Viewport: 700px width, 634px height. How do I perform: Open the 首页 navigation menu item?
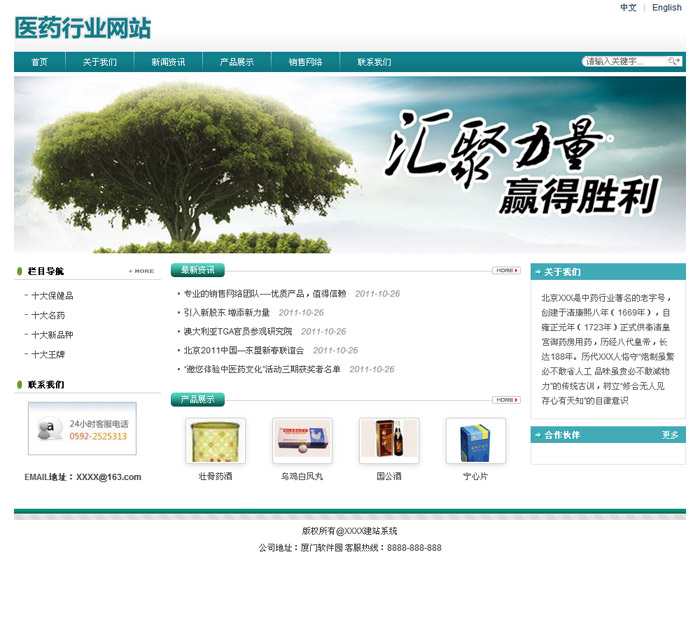(x=39, y=62)
